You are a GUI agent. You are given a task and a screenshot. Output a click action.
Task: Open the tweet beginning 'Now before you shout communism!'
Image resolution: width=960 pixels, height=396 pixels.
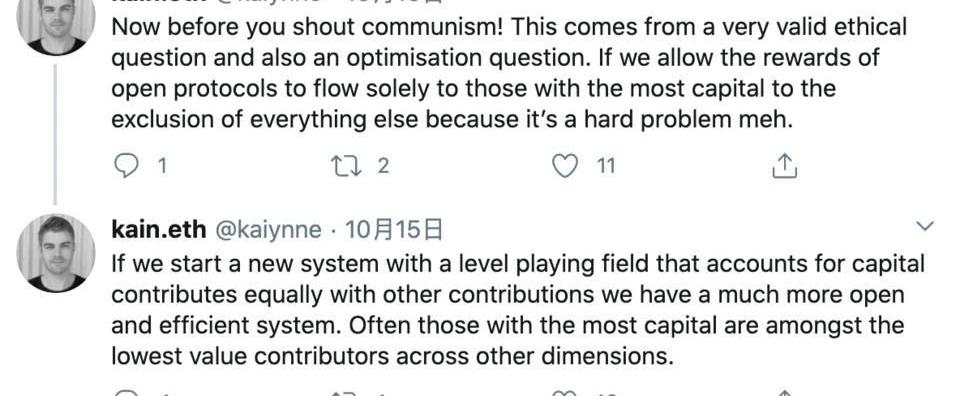(509, 73)
